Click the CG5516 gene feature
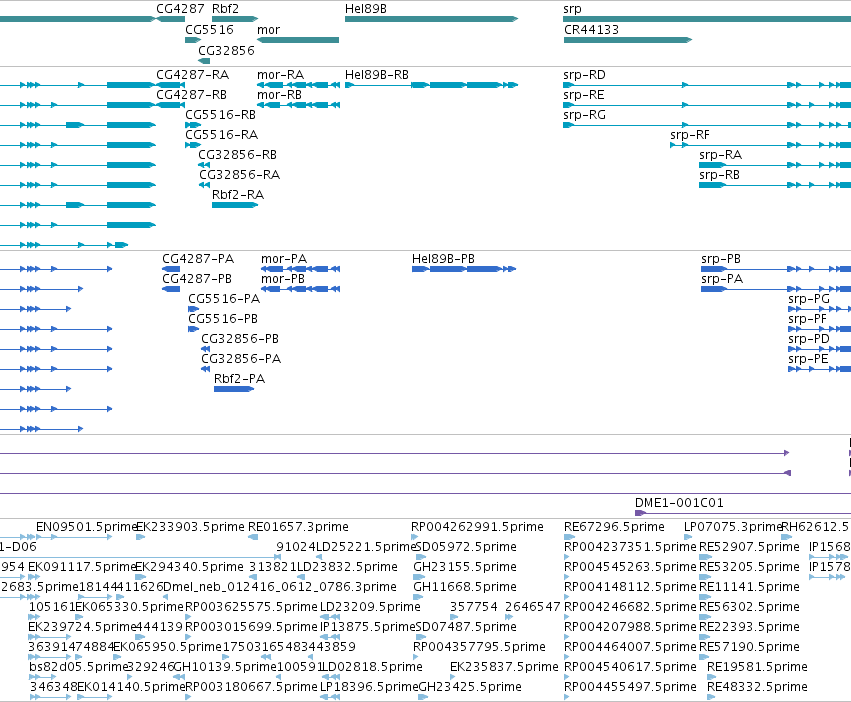Screen dimensions: 851x702 (x=193, y=40)
